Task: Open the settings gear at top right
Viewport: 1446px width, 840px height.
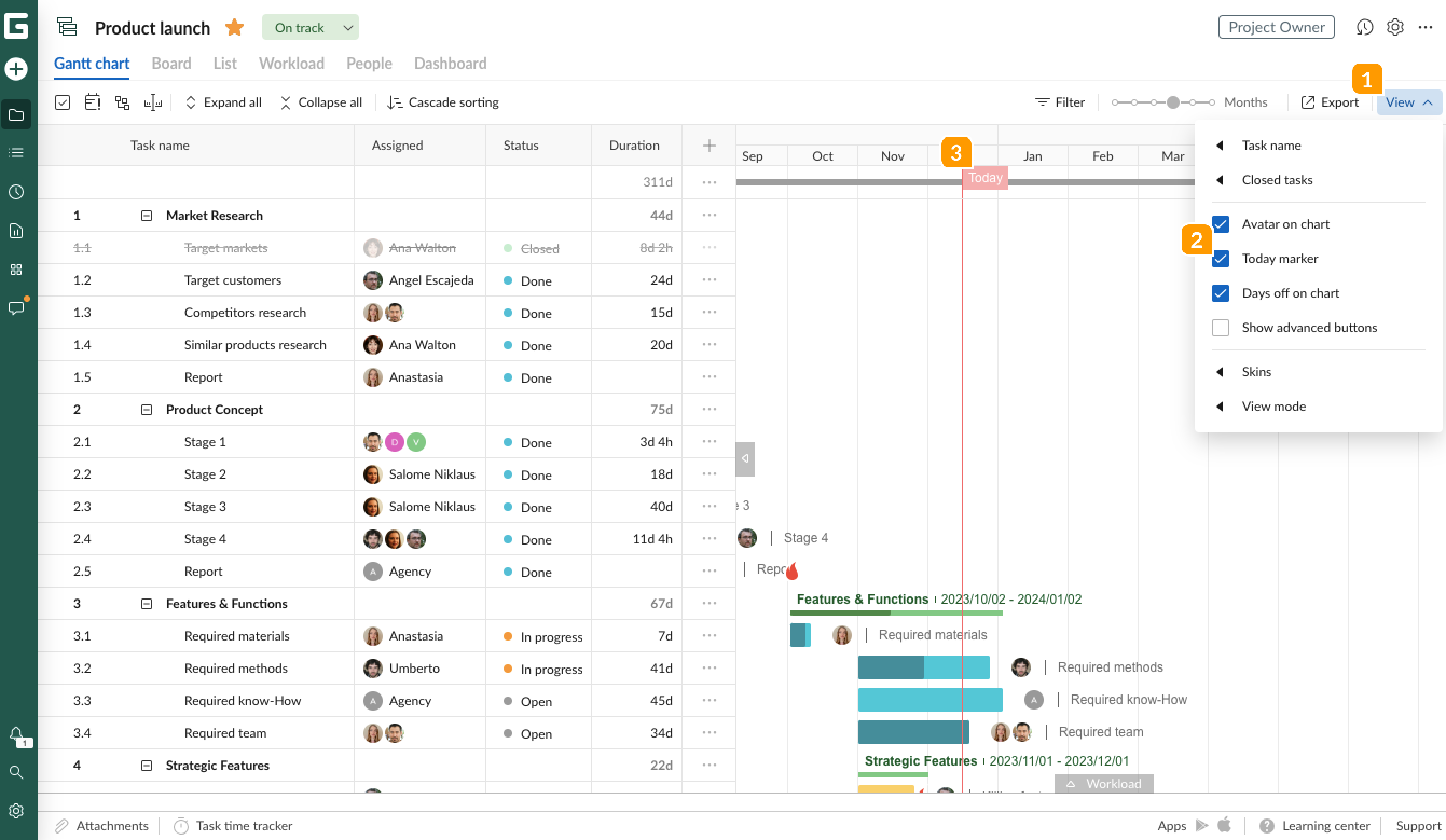Action: (1394, 27)
